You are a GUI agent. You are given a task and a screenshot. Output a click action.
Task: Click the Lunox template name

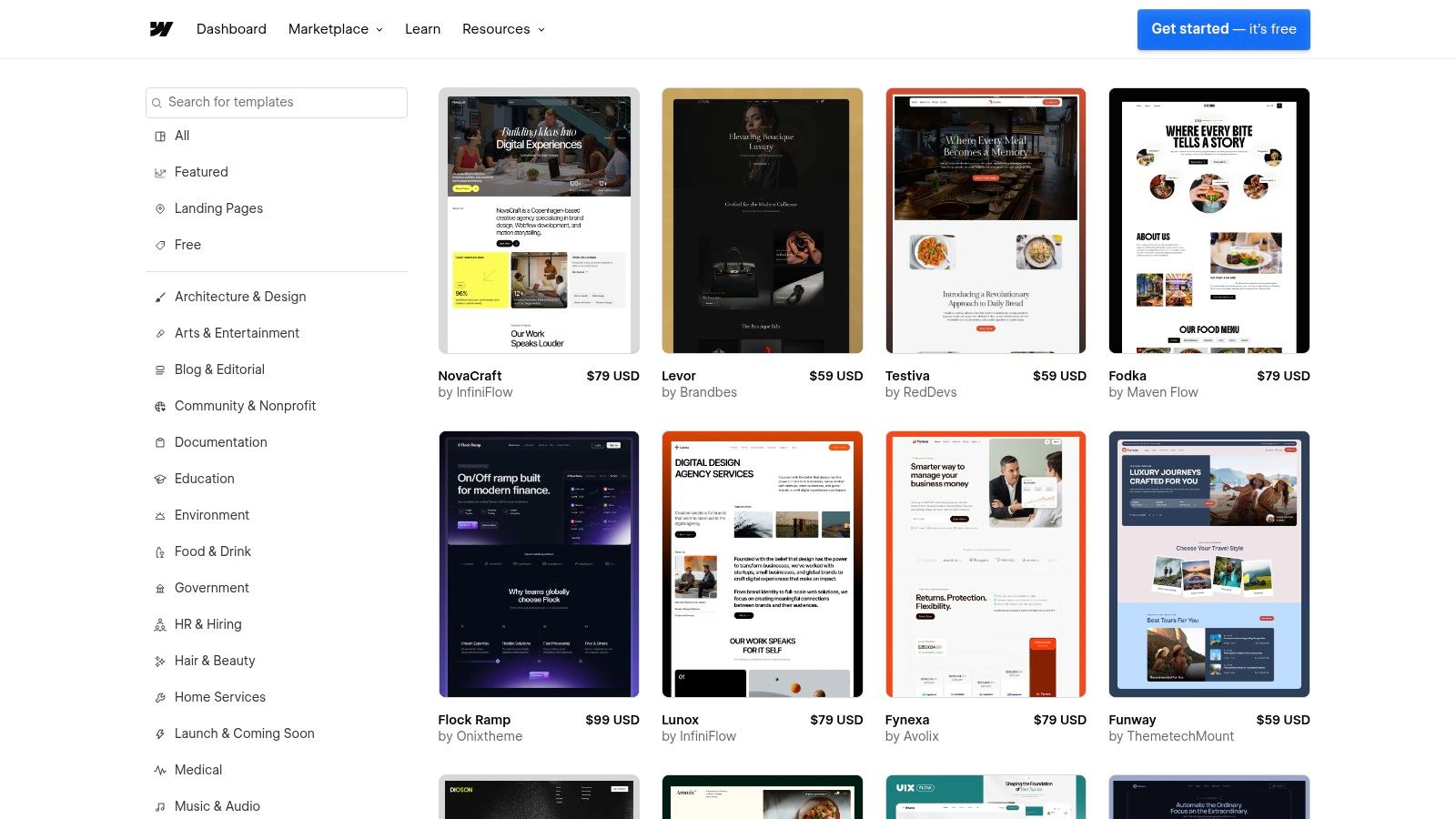680,720
